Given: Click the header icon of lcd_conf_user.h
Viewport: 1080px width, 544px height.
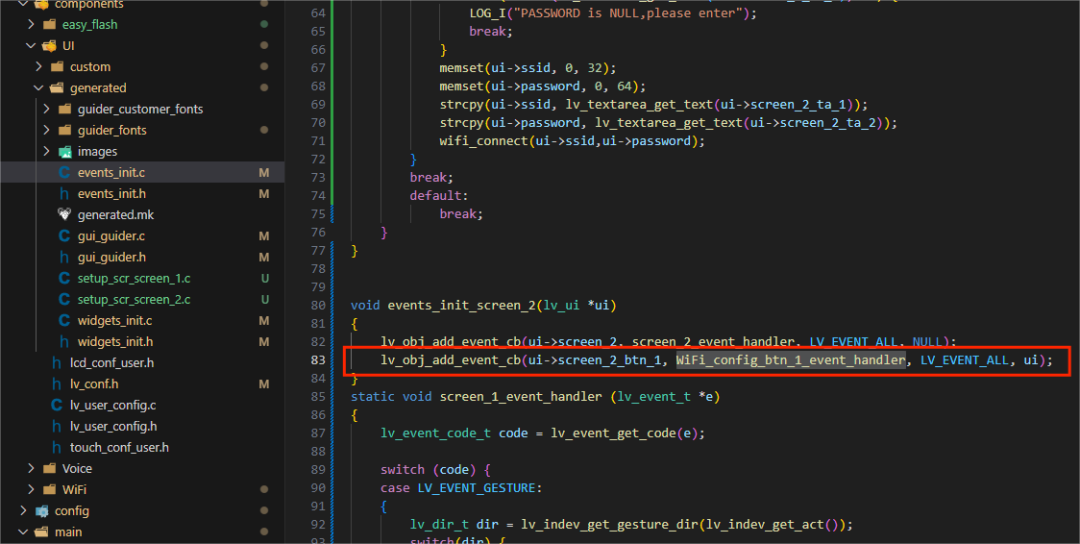Looking at the screenshot, I should pos(56,363).
